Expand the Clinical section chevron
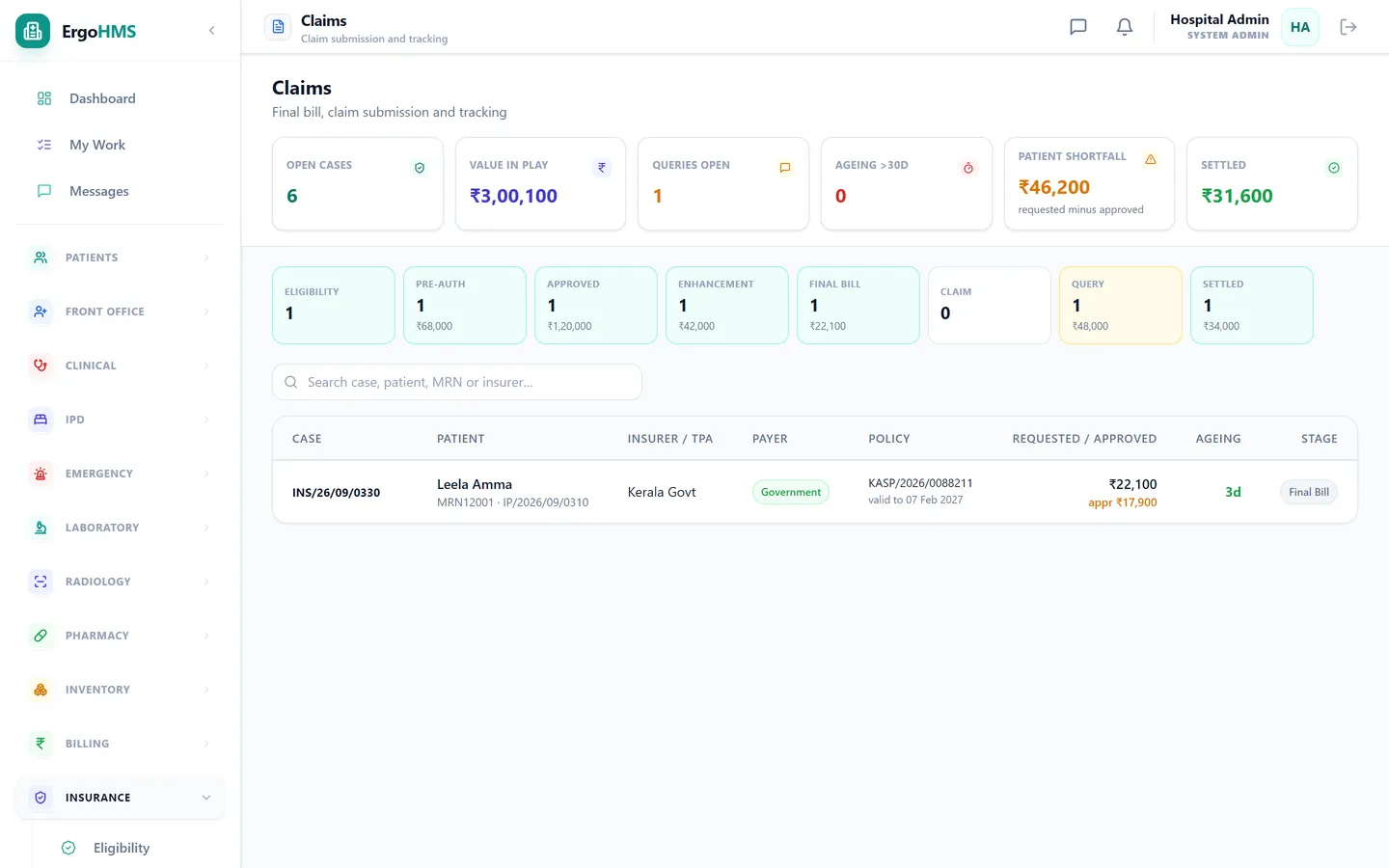 tap(206, 366)
